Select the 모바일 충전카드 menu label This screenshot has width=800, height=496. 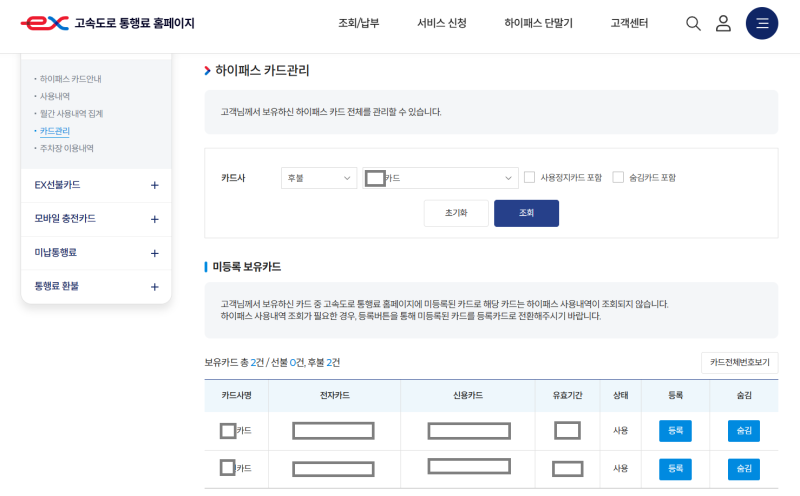[x=65, y=218]
